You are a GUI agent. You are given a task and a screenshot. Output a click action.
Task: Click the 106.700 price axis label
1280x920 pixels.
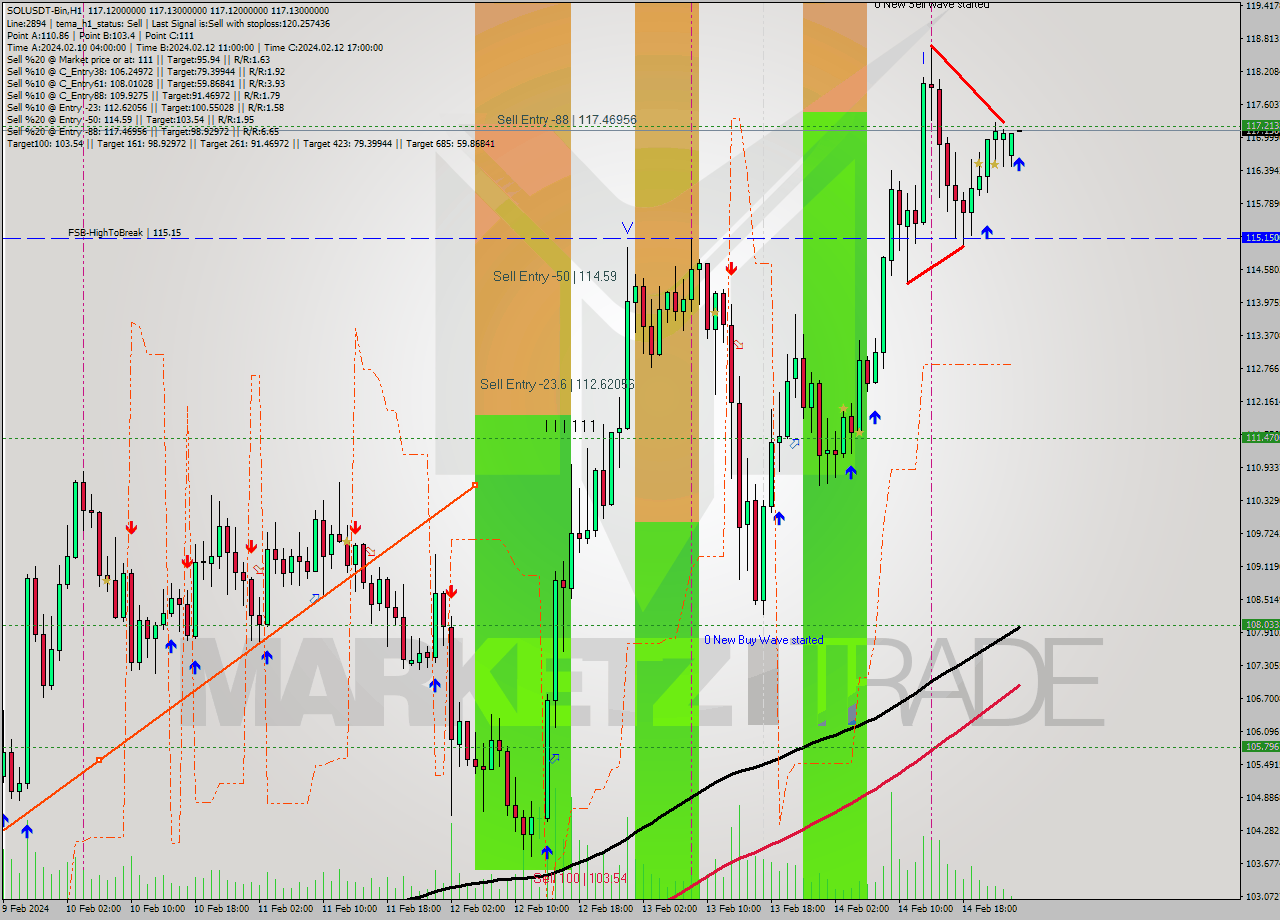click(x=1262, y=699)
